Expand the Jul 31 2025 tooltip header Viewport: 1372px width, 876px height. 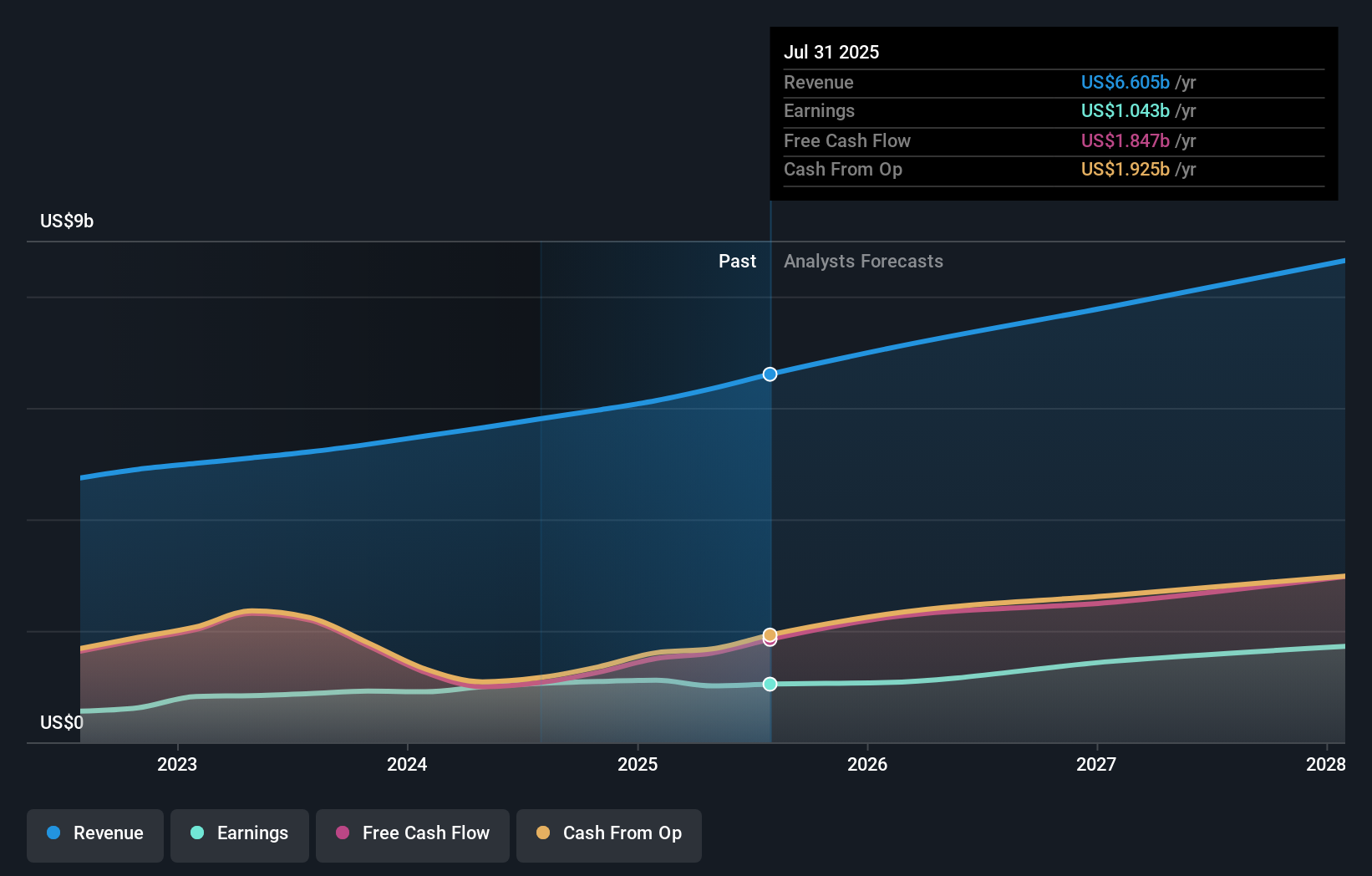tap(831, 51)
